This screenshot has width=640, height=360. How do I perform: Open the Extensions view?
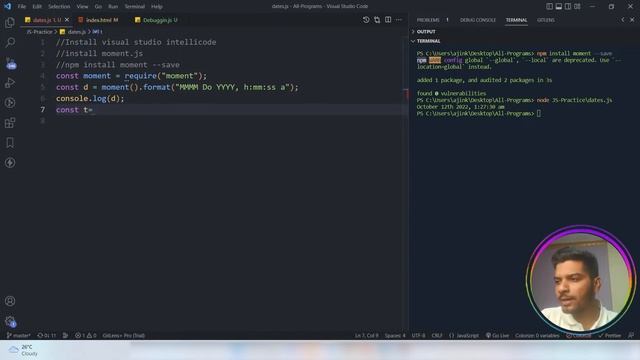[10, 123]
